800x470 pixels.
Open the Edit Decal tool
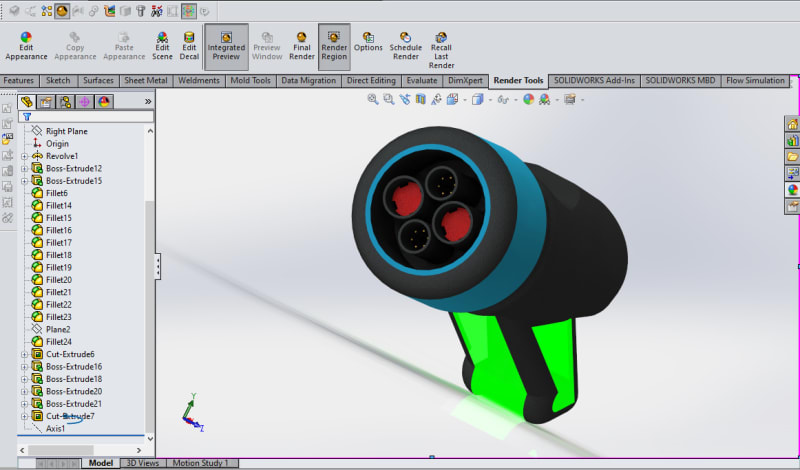[189, 46]
